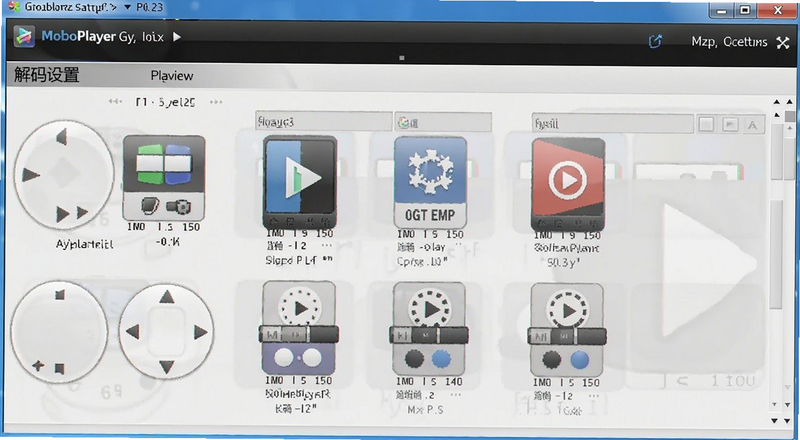Click the right-pointing play arrow on Ayplaneitl dial
Image resolution: width=800 pixels, height=440 pixels.
(31, 175)
